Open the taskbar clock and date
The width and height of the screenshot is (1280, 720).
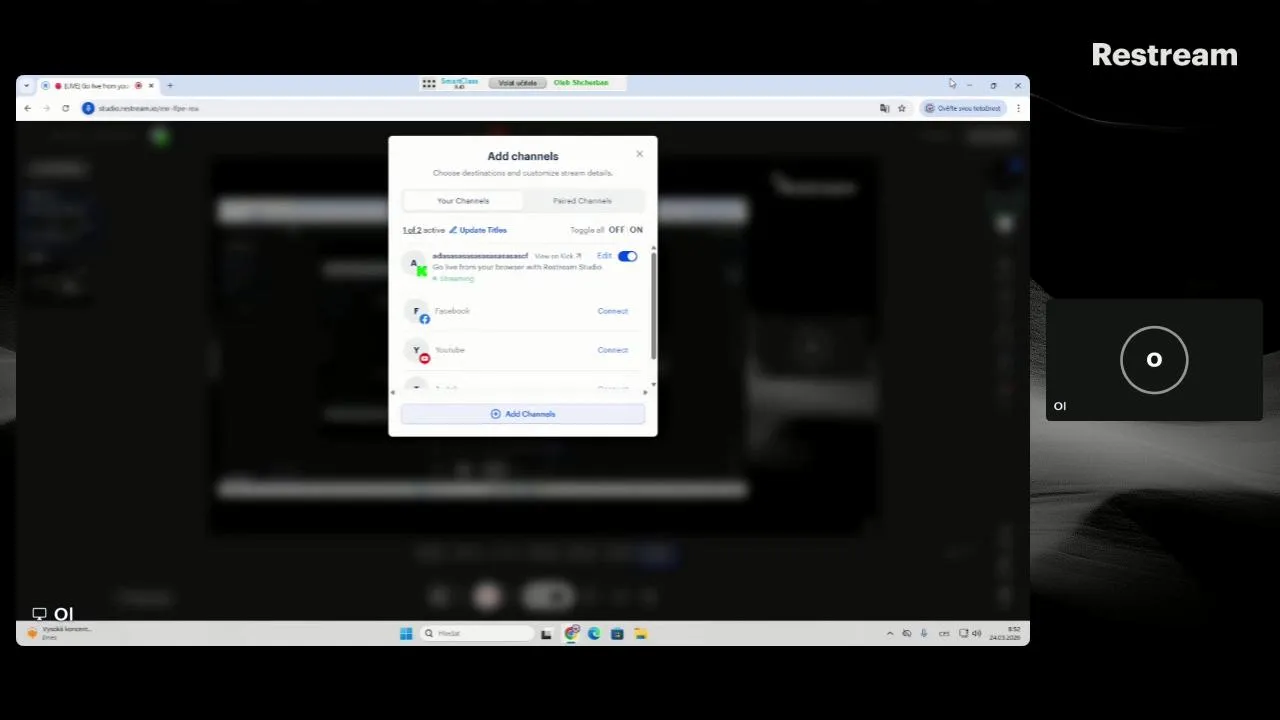pyautogui.click(x=1005, y=633)
